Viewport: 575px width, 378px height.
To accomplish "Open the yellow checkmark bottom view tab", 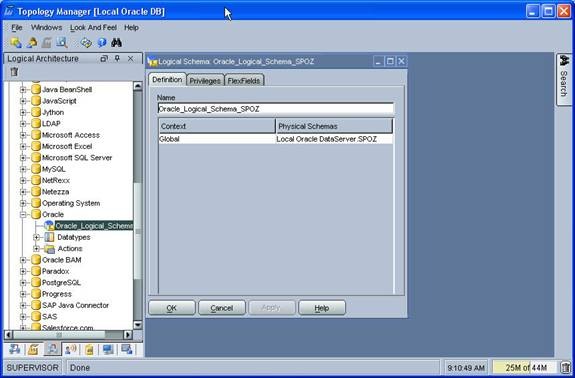I will click(x=33, y=349).
